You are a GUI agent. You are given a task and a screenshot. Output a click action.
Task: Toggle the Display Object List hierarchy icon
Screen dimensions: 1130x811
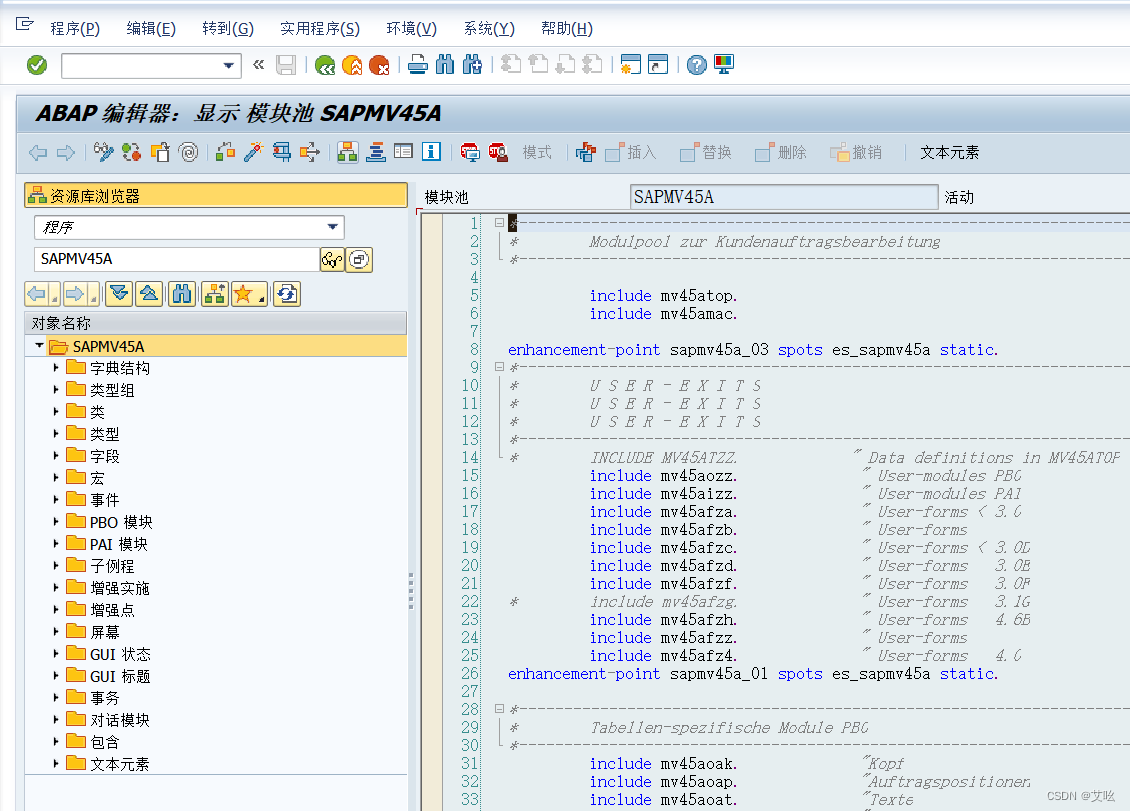click(x=347, y=152)
